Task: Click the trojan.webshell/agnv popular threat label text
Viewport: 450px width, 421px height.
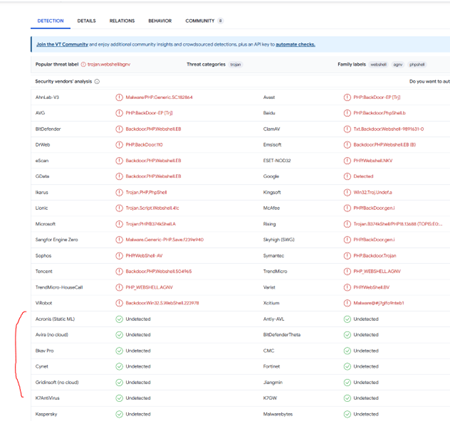Action: coord(109,64)
